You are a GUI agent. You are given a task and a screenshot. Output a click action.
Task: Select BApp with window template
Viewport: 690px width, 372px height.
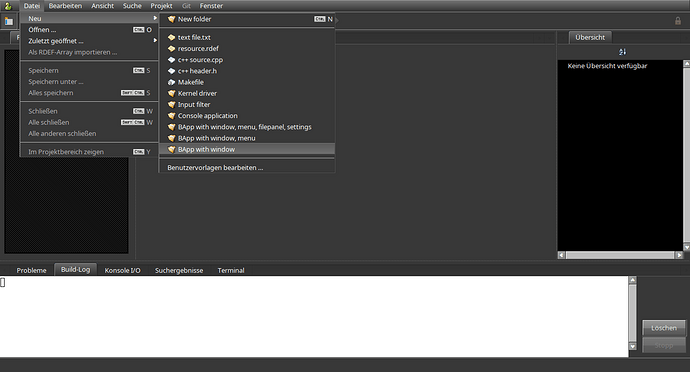(x=247, y=149)
